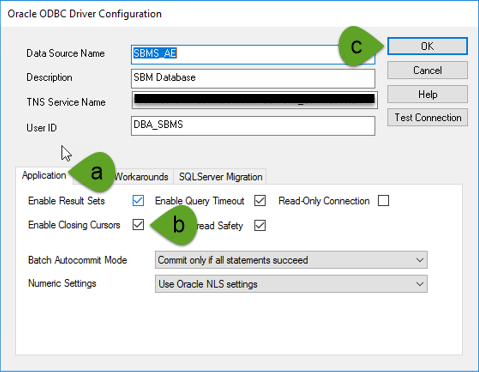Viewport: 479px width, 372px height.
Task: Select the Application tab
Action: point(44,175)
